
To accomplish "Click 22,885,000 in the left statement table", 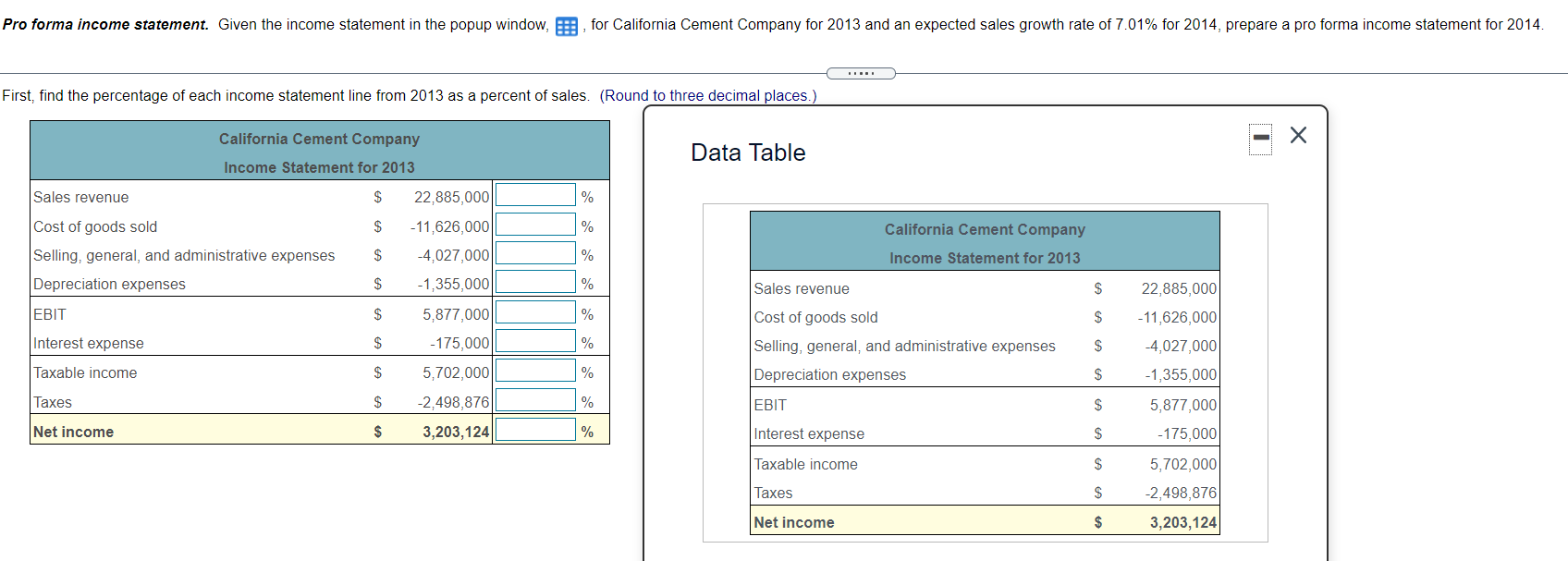I will (451, 197).
